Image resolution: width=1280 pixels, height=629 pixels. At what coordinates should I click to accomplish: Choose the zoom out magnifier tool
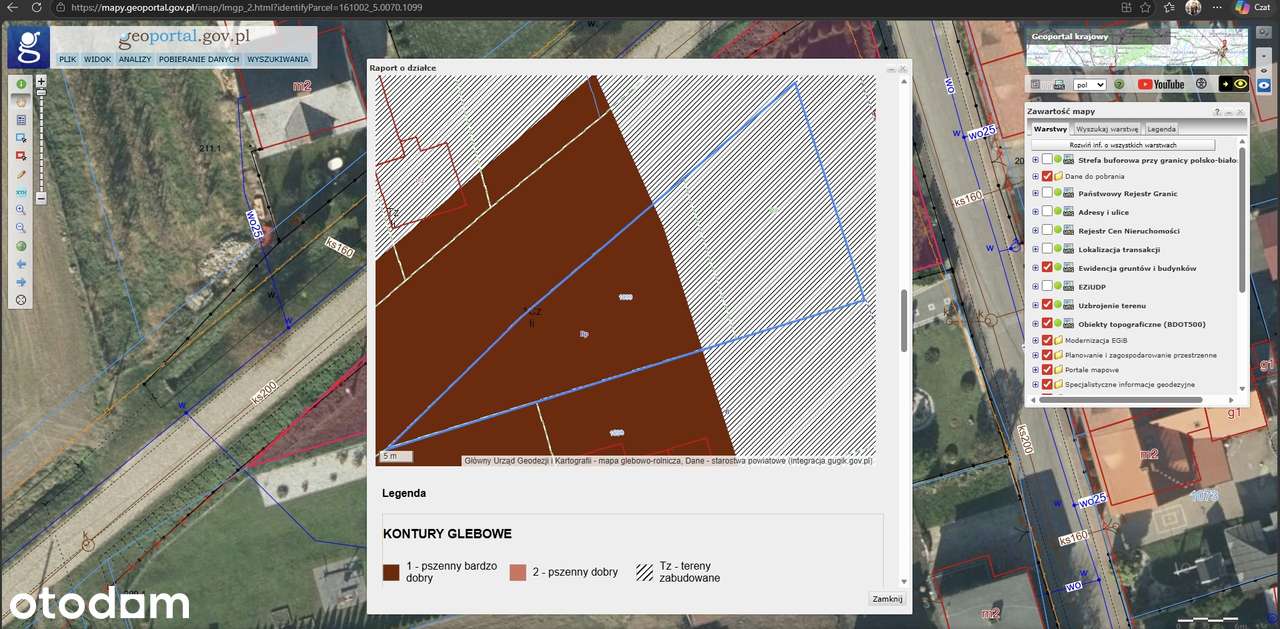tap(21, 228)
